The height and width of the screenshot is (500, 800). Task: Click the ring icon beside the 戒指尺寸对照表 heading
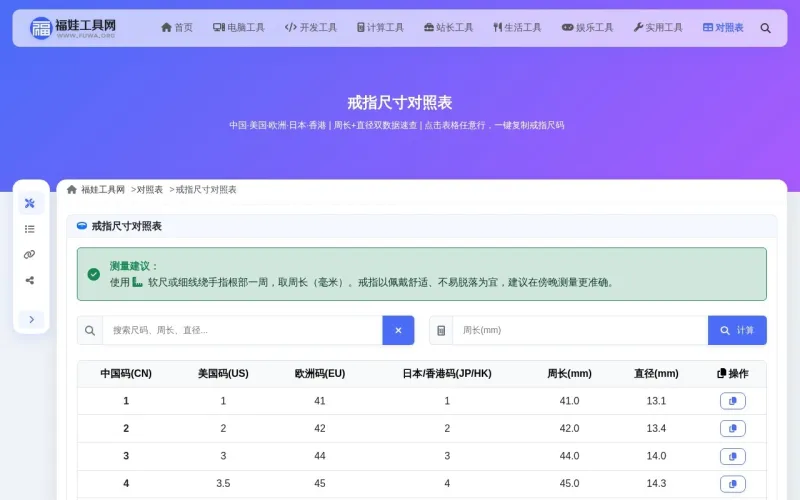pyautogui.click(x=82, y=226)
